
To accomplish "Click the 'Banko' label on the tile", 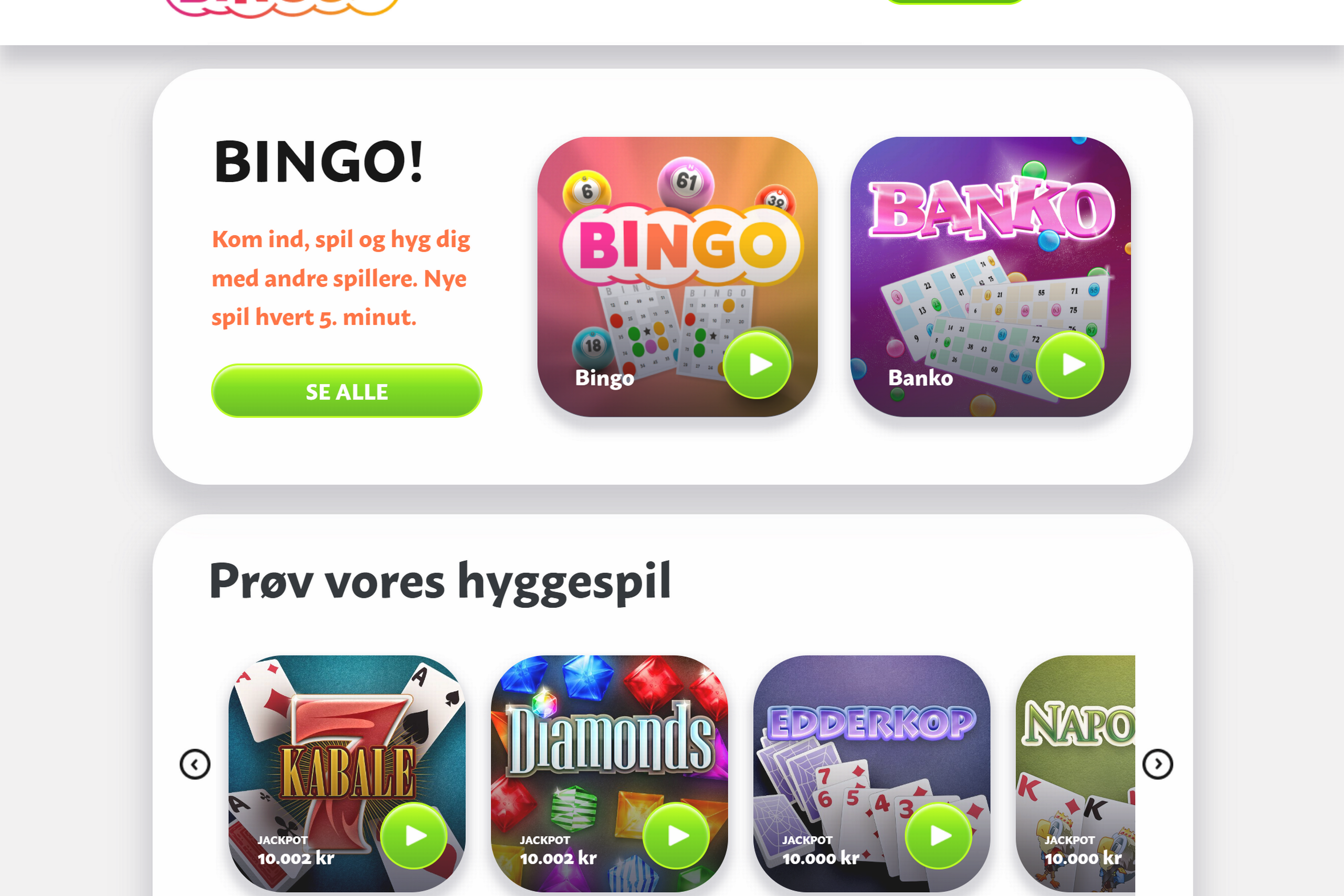I will click(920, 378).
